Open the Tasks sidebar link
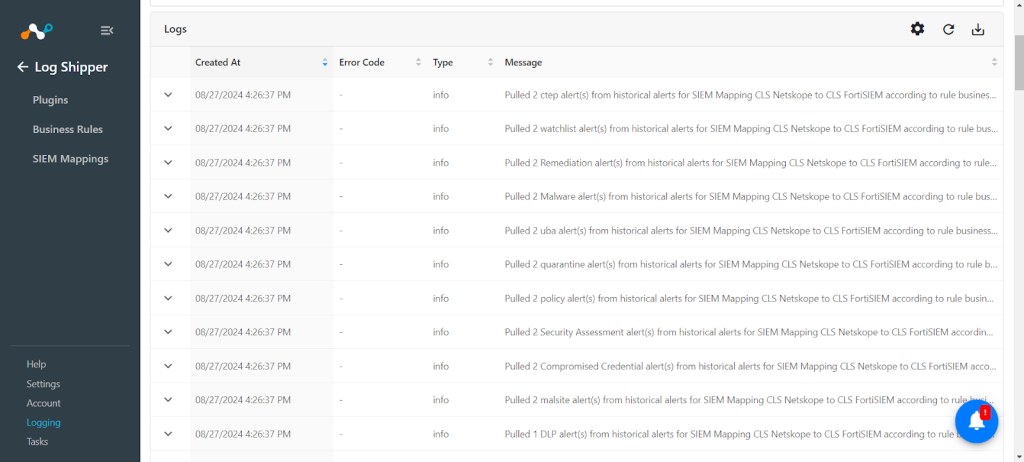 tap(37, 442)
